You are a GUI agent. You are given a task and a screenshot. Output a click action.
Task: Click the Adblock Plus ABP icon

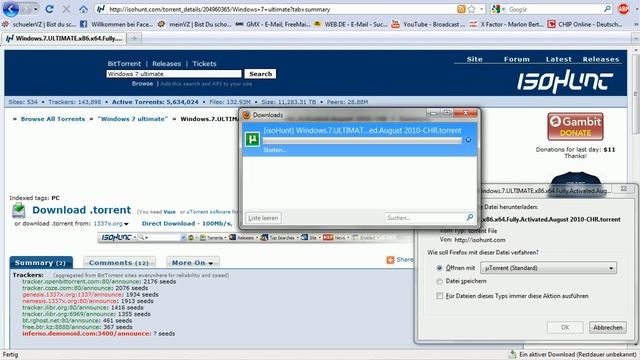pyautogui.click(x=623, y=9)
